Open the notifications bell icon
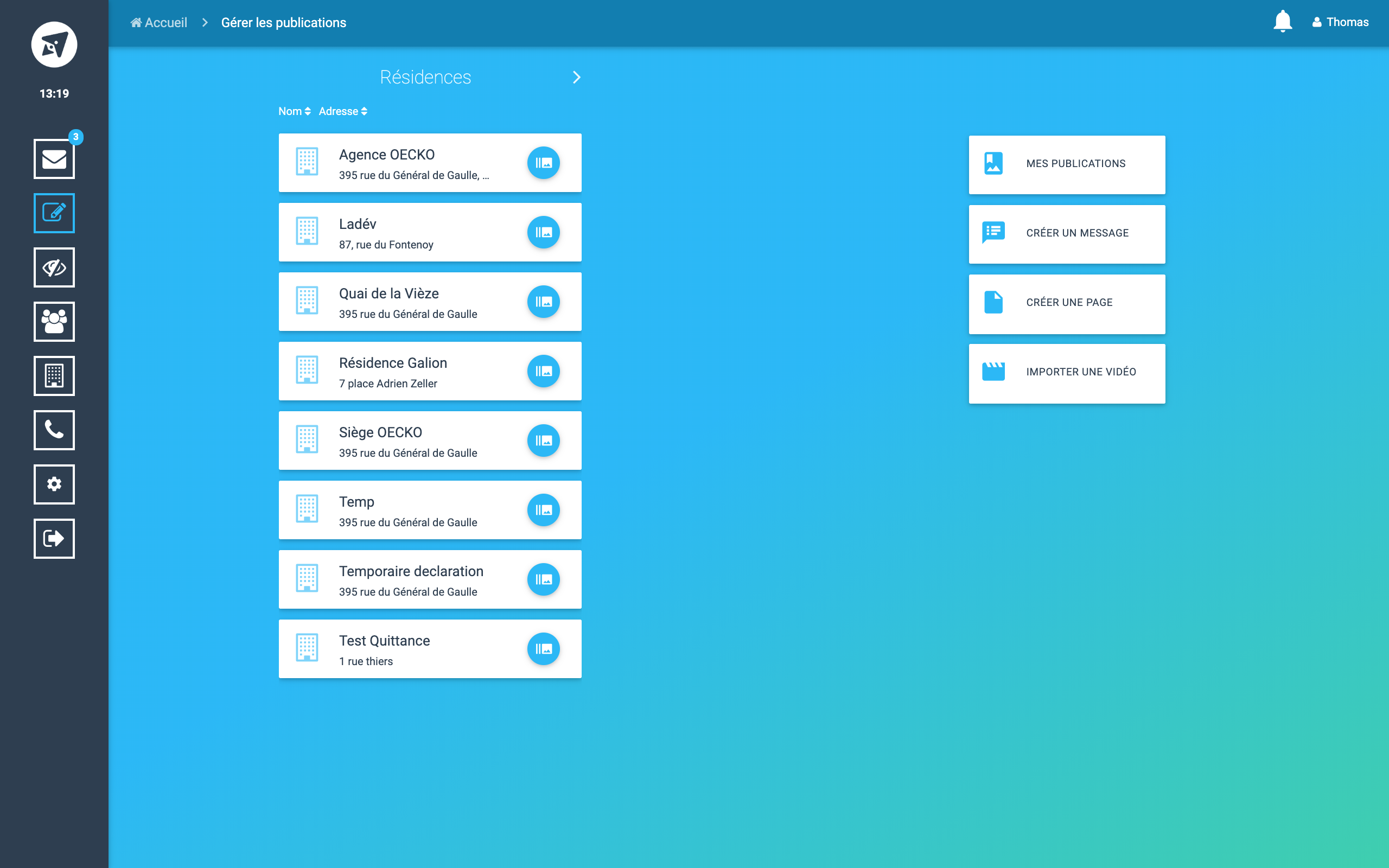The height and width of the screenshot is (868, 1389). point(1282,22)
